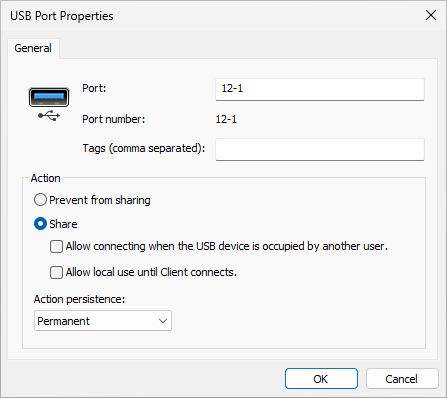Dismiss the dialog with Cancel button

click(x=402, y=379)
